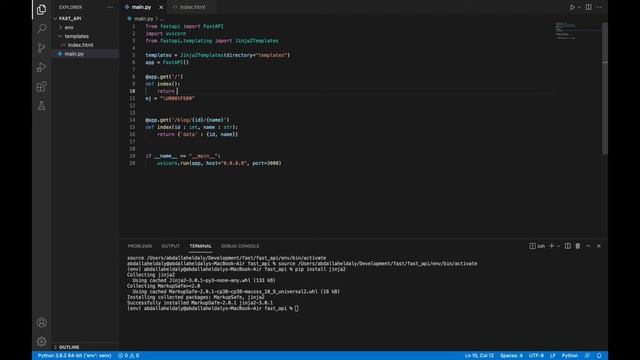
Task: Click the 'uvicorn.run' code line
Action: (x=219, y=163)
